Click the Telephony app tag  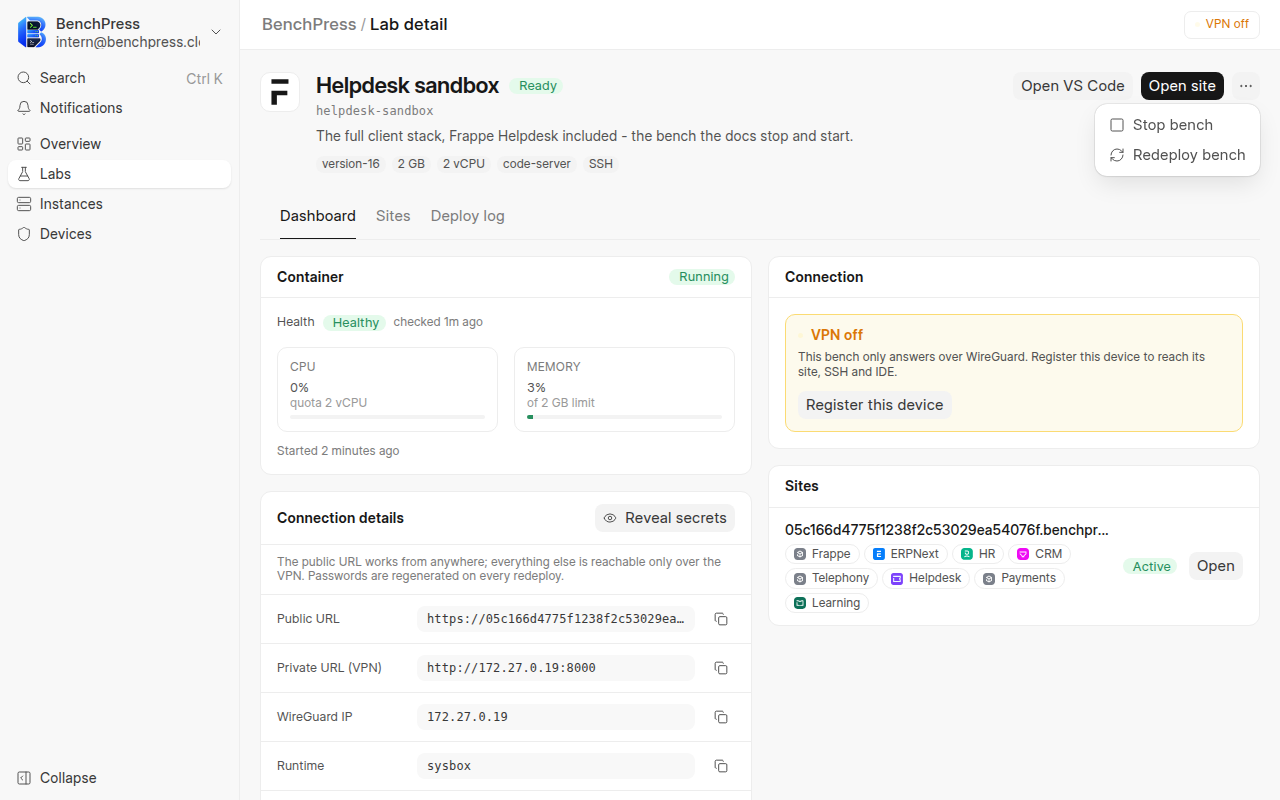click(831, 578)
